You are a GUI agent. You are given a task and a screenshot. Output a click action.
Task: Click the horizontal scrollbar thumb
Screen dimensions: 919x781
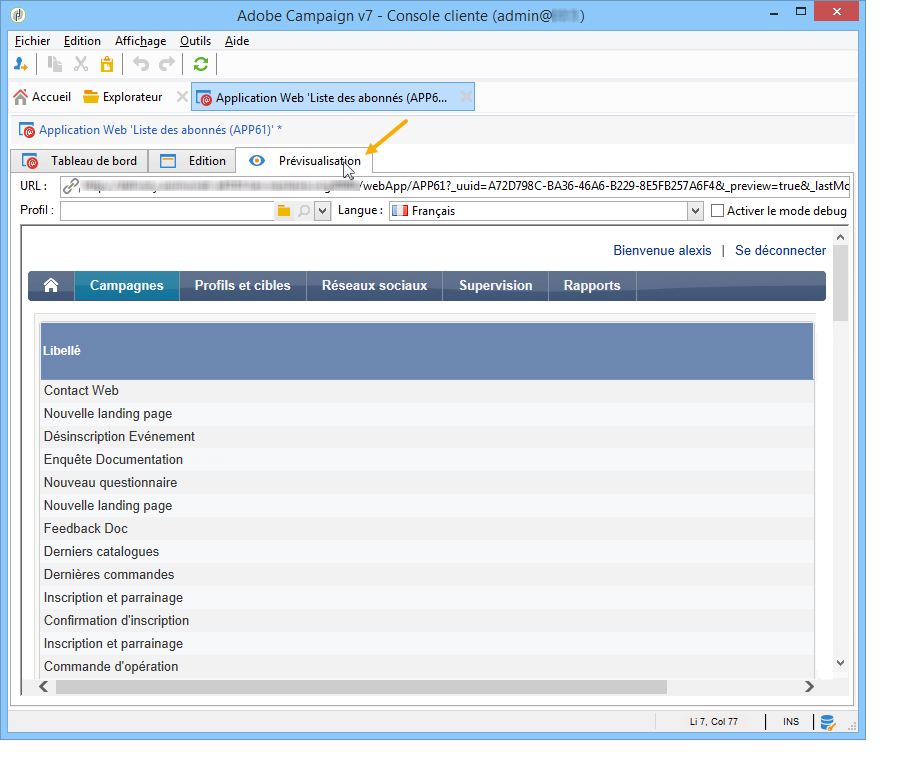pos(361,687)
